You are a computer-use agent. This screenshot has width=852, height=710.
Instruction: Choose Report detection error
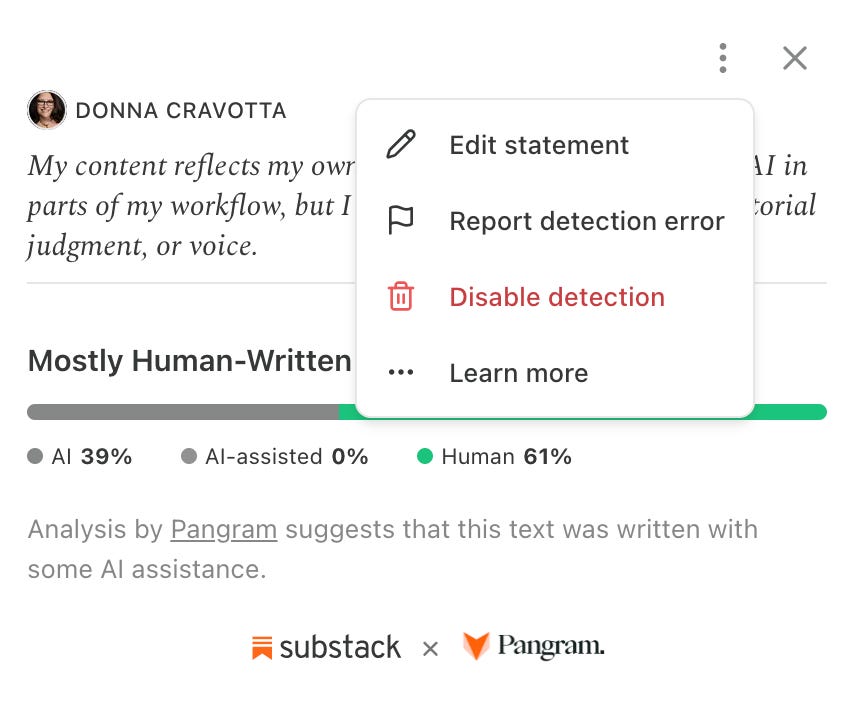pos(555,221)
